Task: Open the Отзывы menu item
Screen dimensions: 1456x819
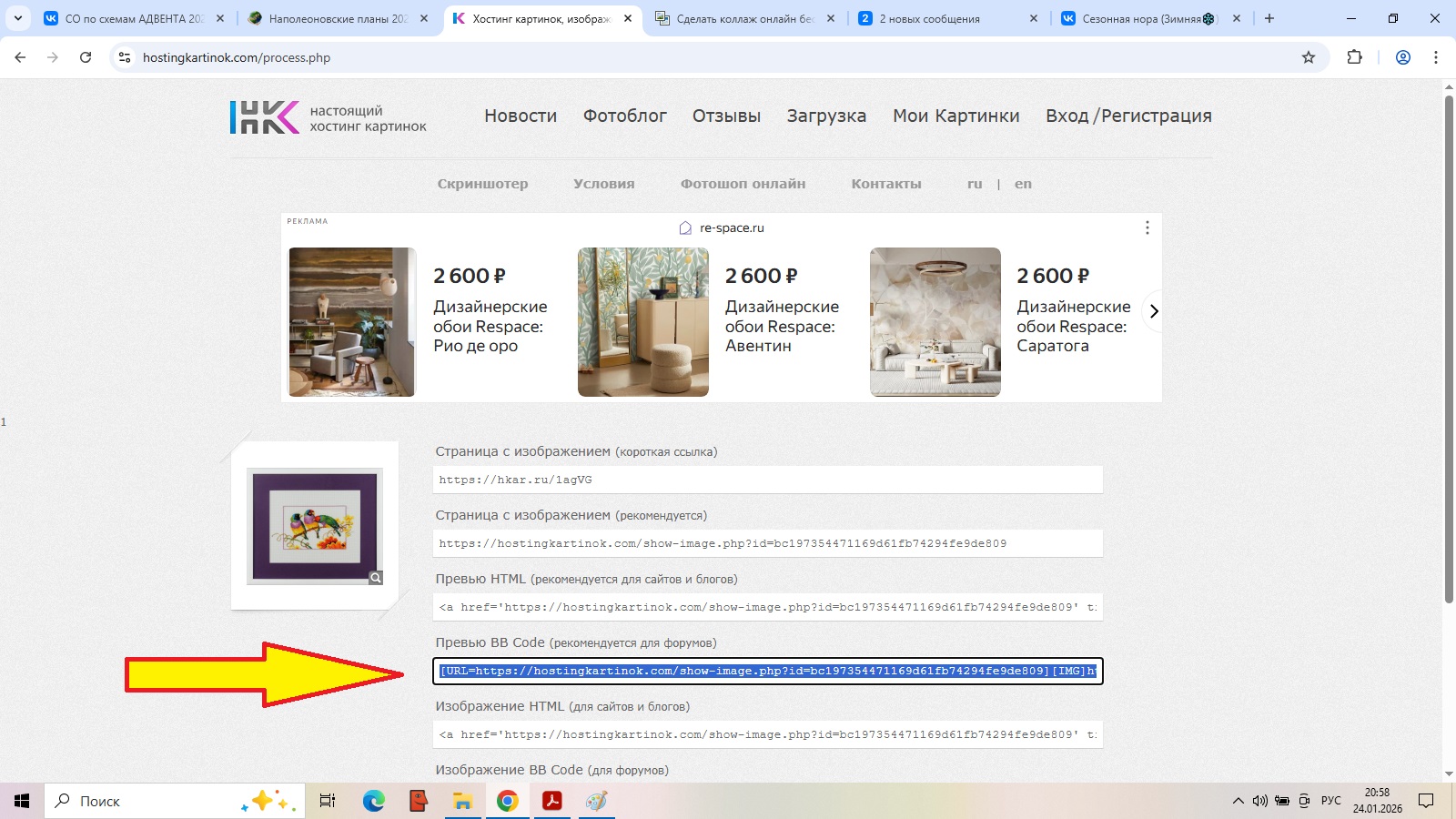Action: tap(726, 116)
